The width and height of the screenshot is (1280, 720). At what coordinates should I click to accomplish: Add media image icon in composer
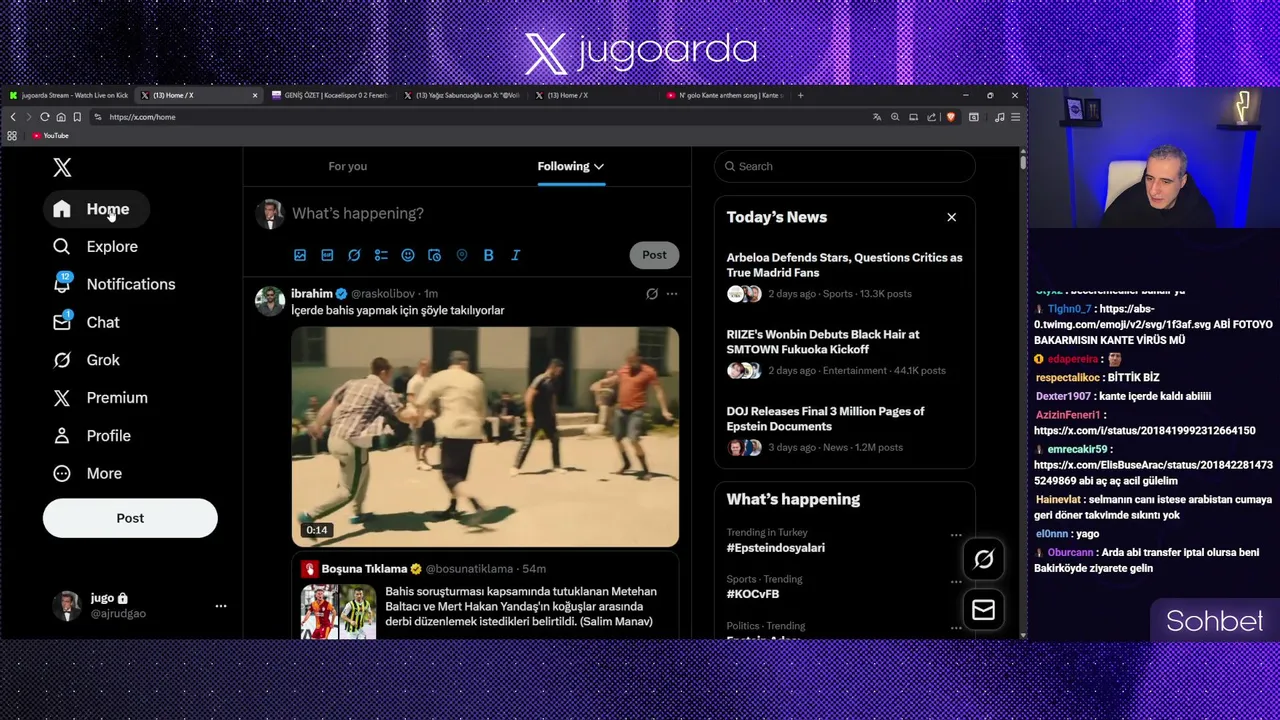(300, 255)
